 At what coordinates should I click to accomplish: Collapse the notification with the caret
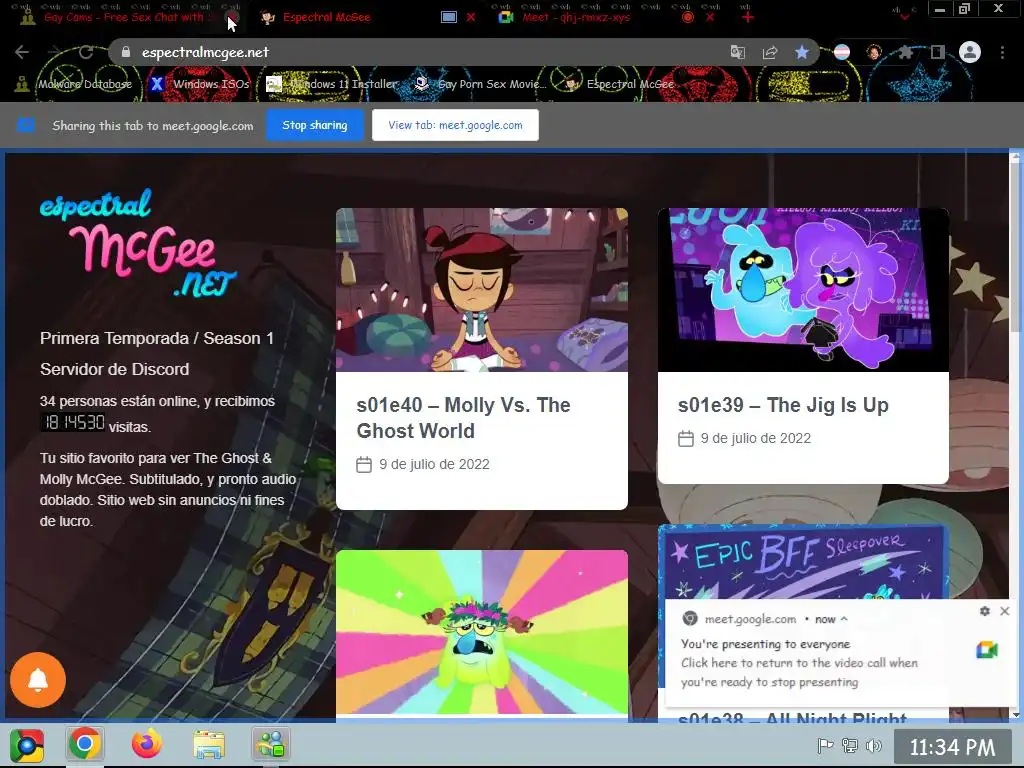coord(844,618)
